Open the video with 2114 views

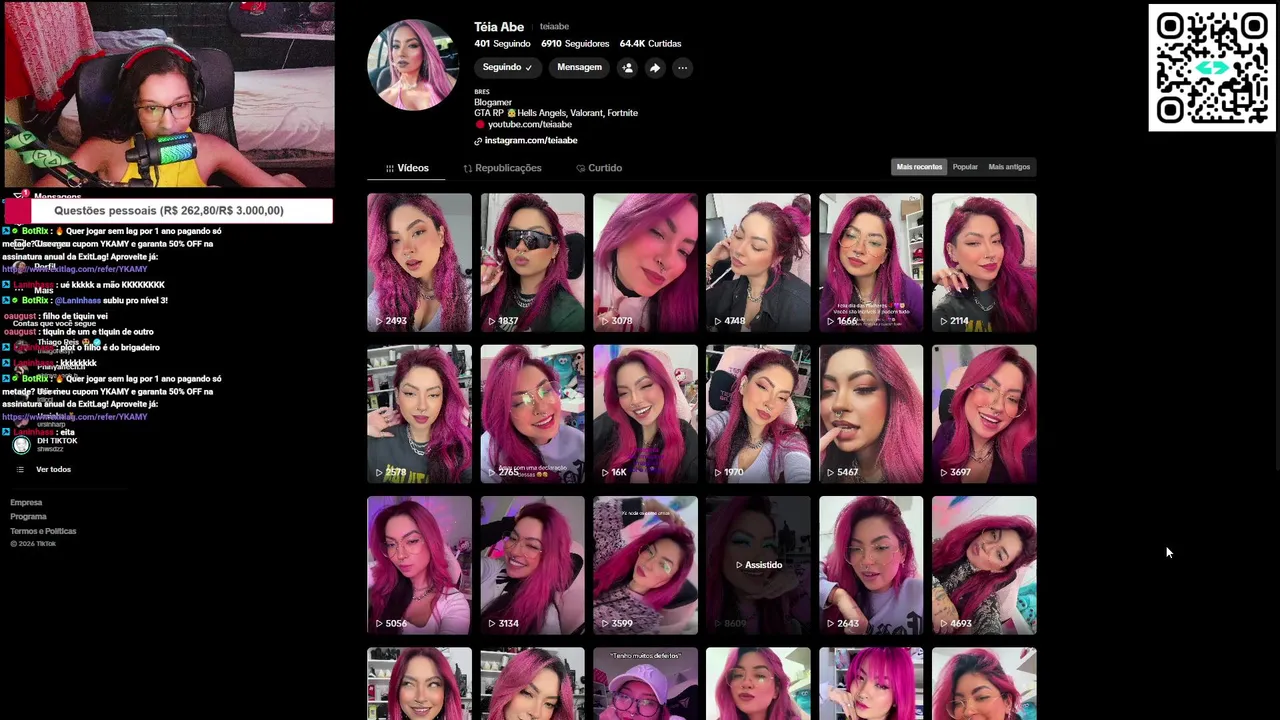pos(984,262)
